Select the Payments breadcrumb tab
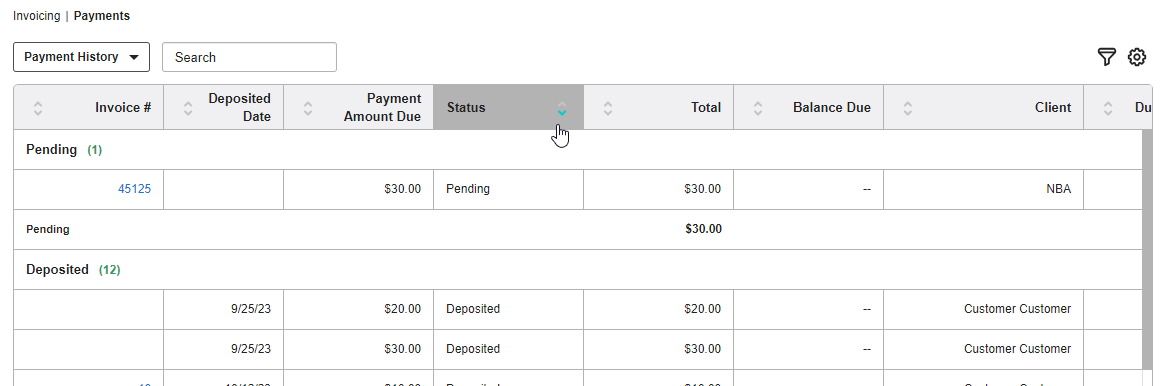 (102, 16)
